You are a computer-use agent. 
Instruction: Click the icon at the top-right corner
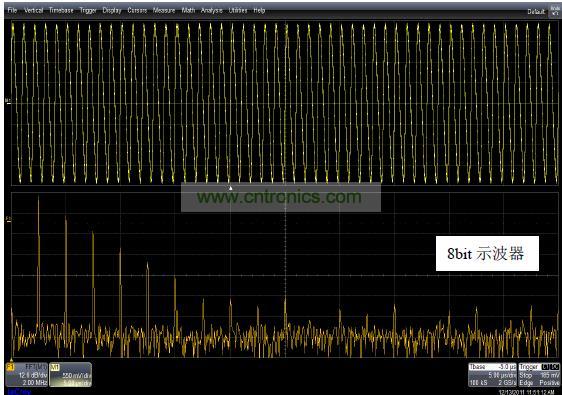555,11
